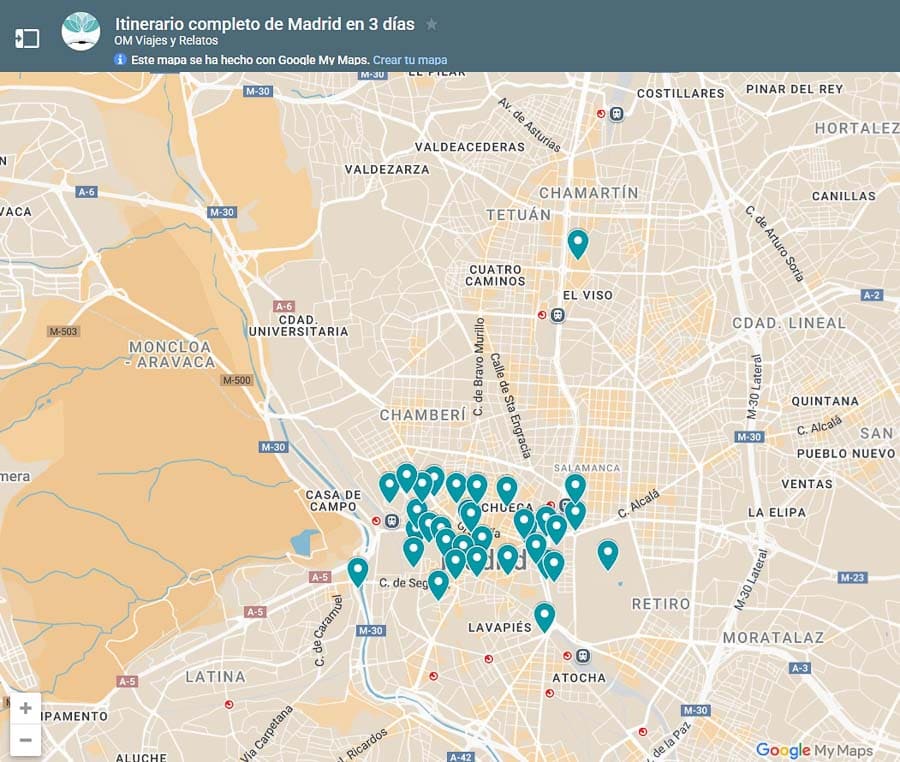Image resolution: width=900 pixels, height=762 pixels.
Task: Click the CDAD. LINEAL label
Action: (x=789, y=323)
